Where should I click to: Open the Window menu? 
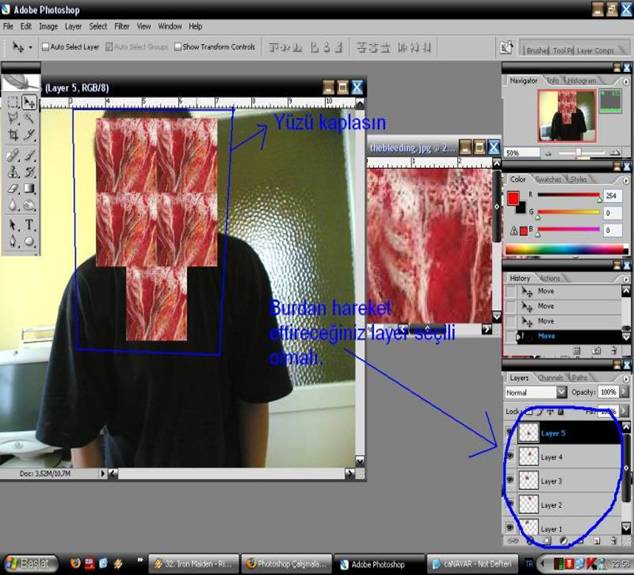pyautogui.click(x=170, y=26)
